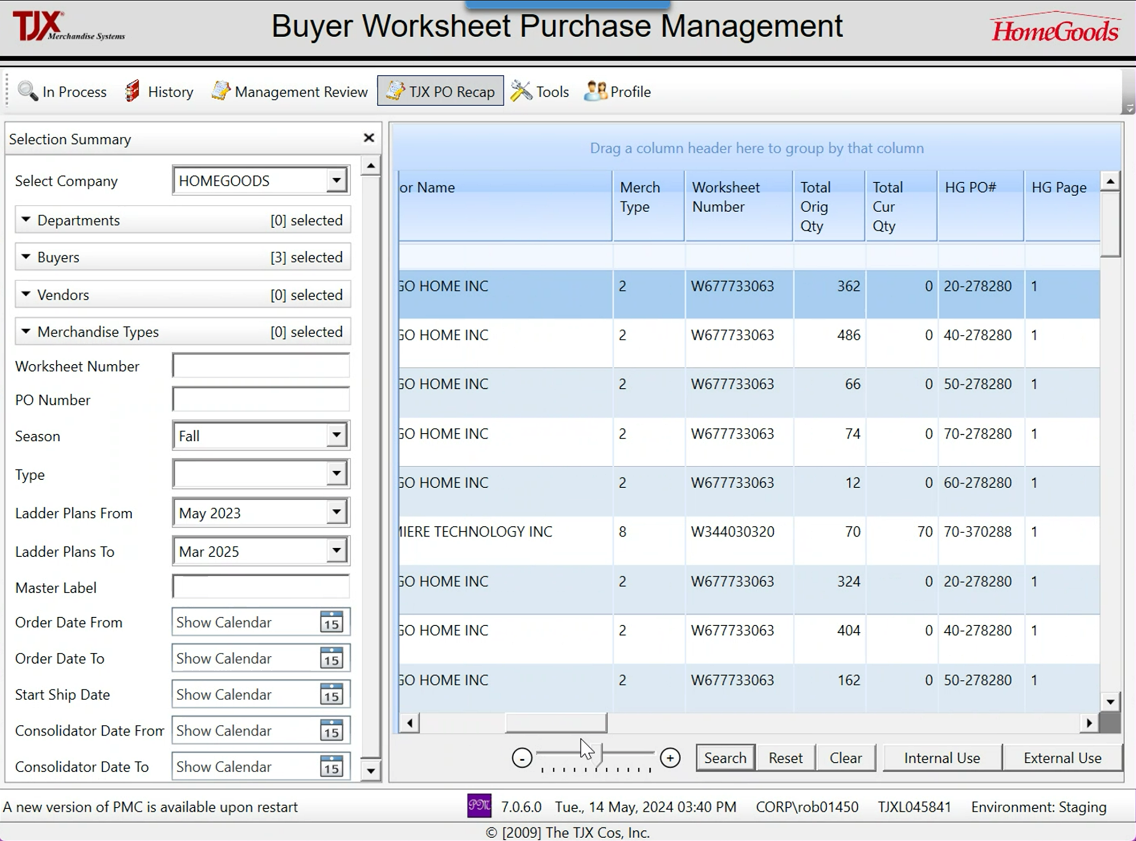This screenshot has height=841, width=1136.
Task: Sort by Worksheet Number column header
Action: 739,206
